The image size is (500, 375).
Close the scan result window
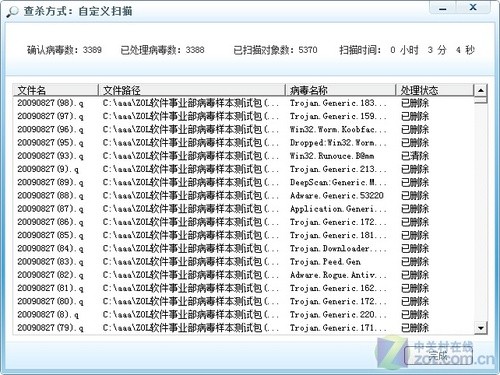473,7
